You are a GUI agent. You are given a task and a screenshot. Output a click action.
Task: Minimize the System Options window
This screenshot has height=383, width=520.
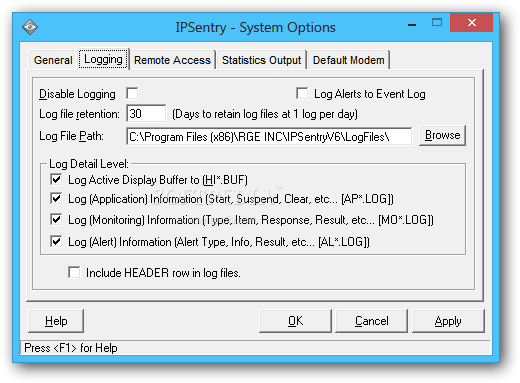point(412,23)
